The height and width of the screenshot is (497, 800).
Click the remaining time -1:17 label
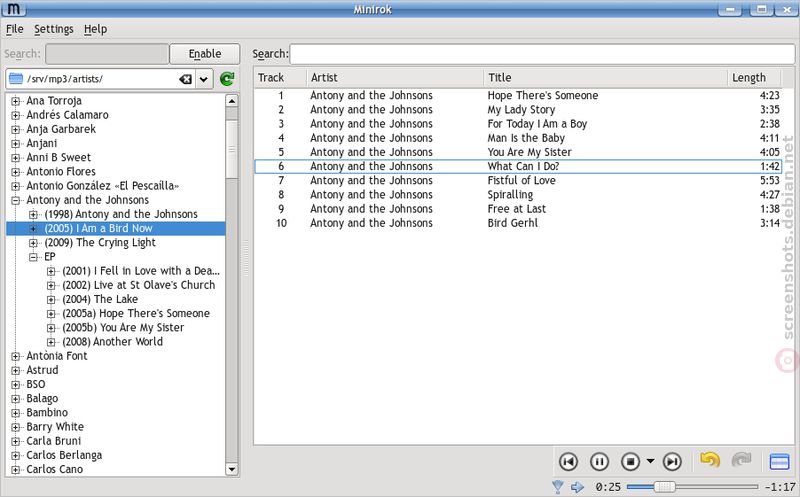[780, 487]
